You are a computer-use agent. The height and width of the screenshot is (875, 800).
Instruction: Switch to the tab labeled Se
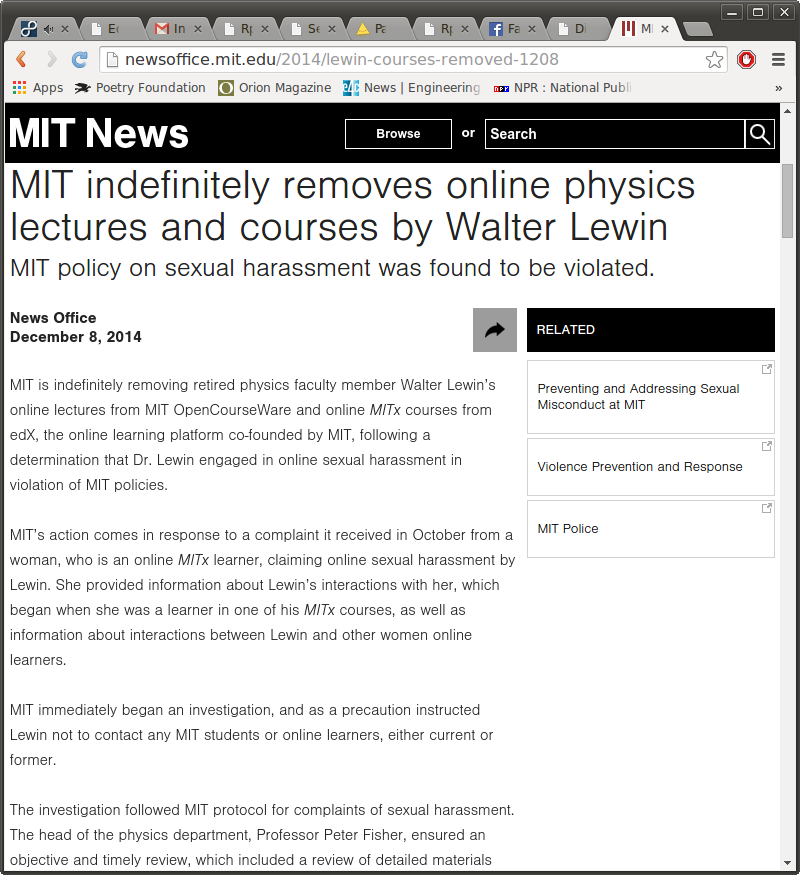click(x=312, y=28)
